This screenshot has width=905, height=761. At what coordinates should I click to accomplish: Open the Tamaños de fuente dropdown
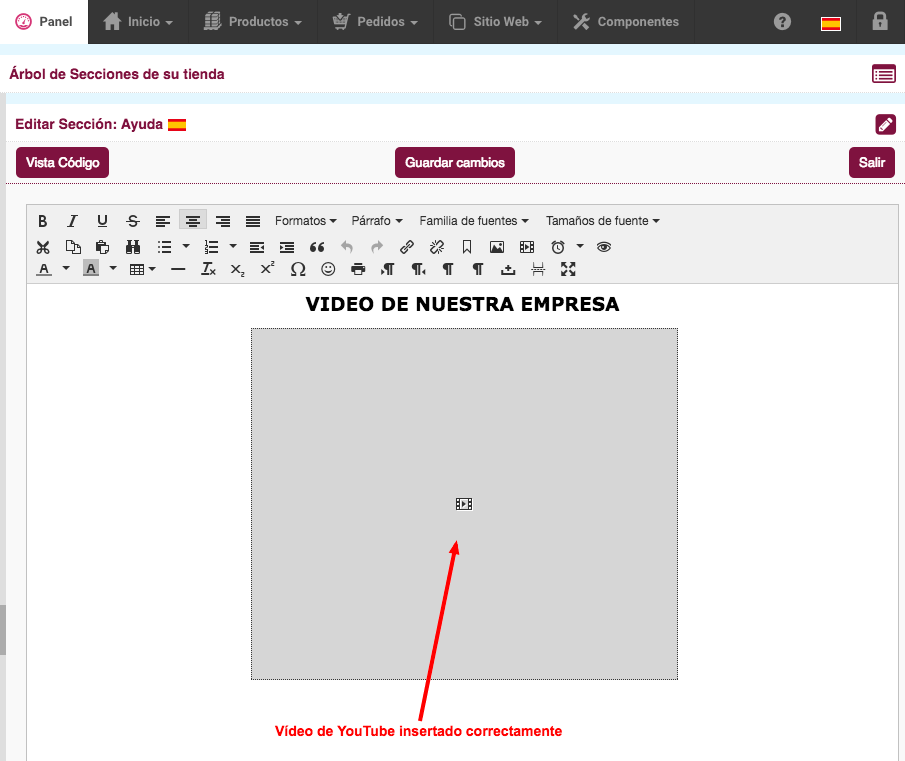click(603, 221)
